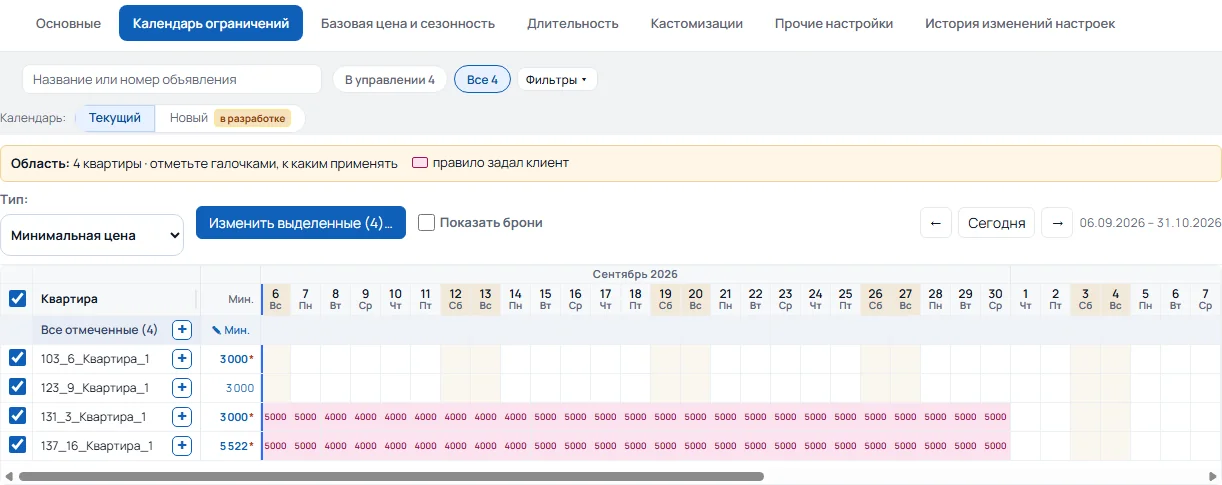Go to previous period with left arrow
1222x485 pixels.
click(x=935, y=223)
